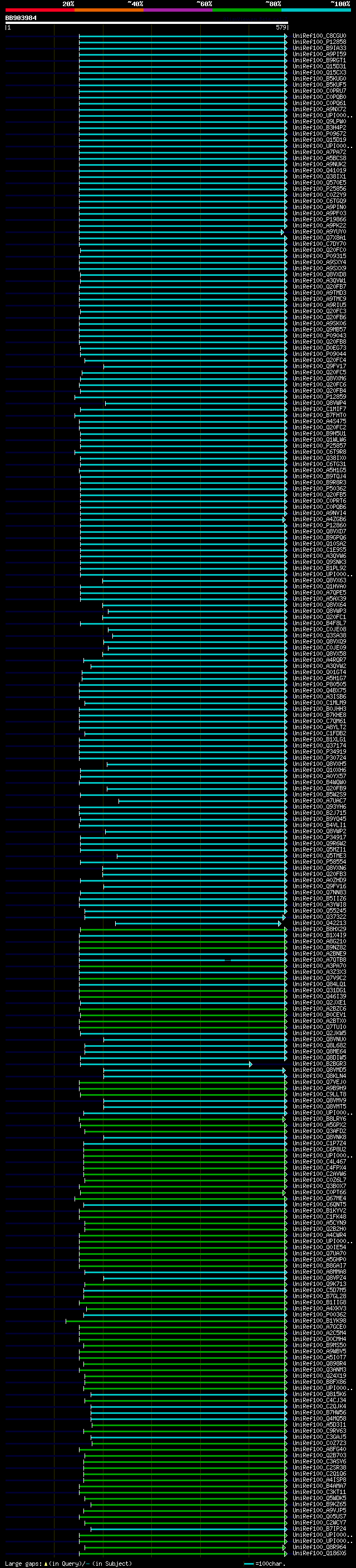Click the red 20% identity legend segment
The width and height of the screenshot is (356, 1568).
point(39,10)
